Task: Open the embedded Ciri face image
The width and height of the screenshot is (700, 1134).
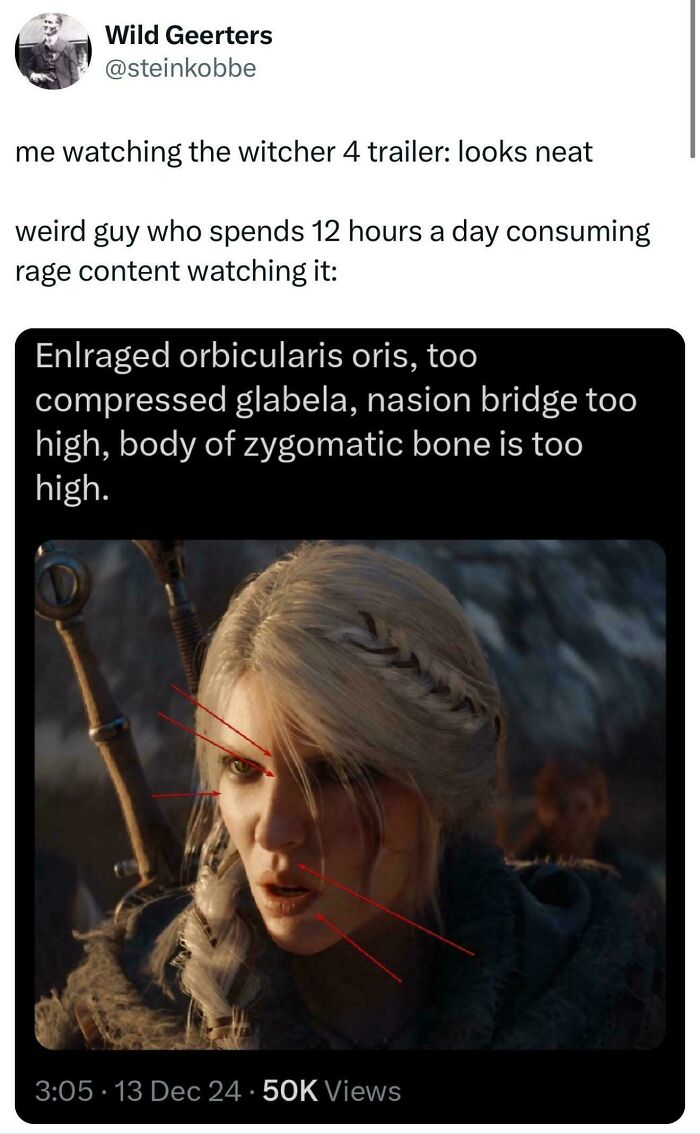Action: 350,794
